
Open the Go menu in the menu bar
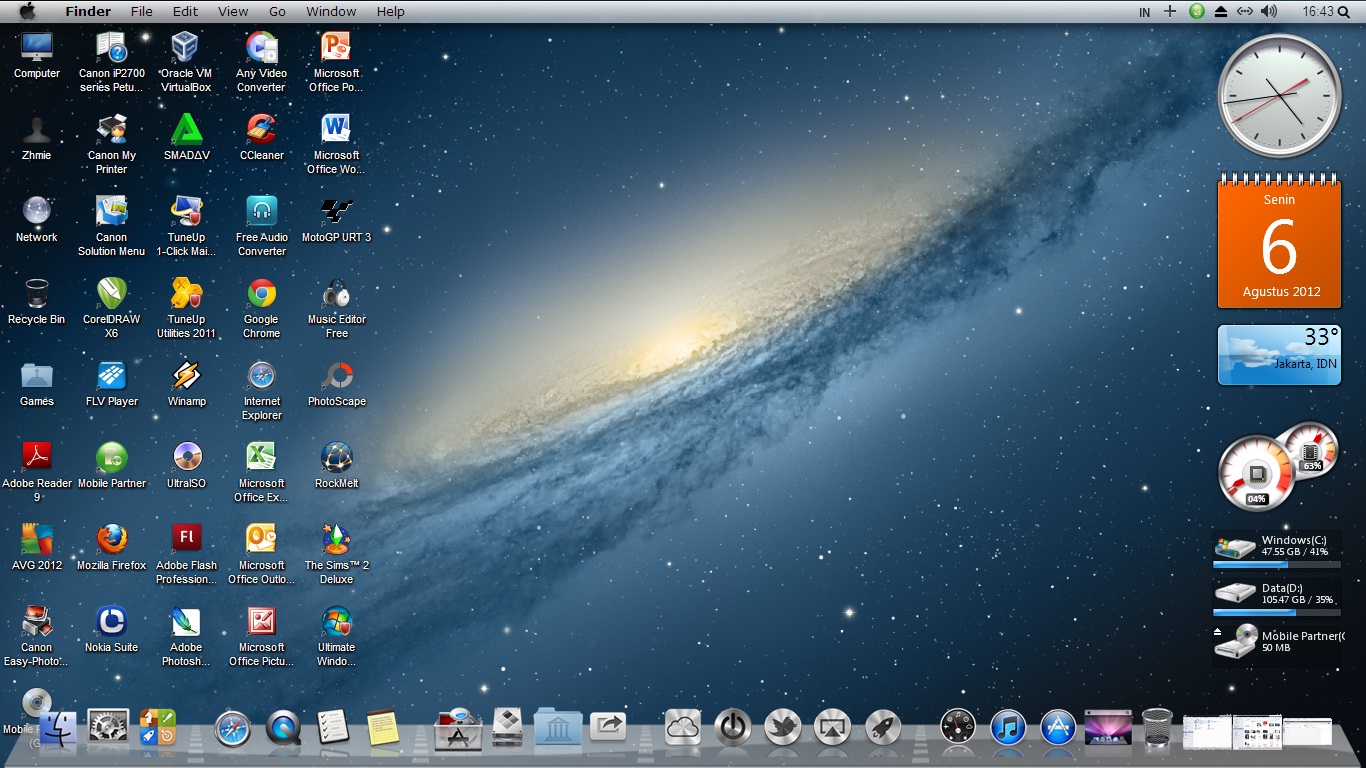tap(277, 11)
